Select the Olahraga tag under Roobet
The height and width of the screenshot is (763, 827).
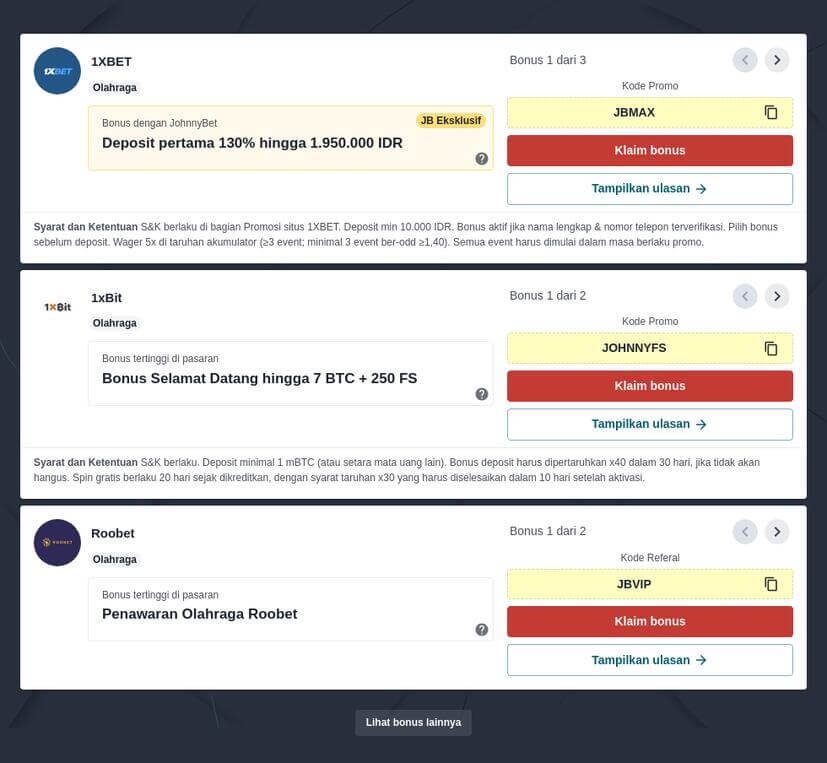coord(115,559)
